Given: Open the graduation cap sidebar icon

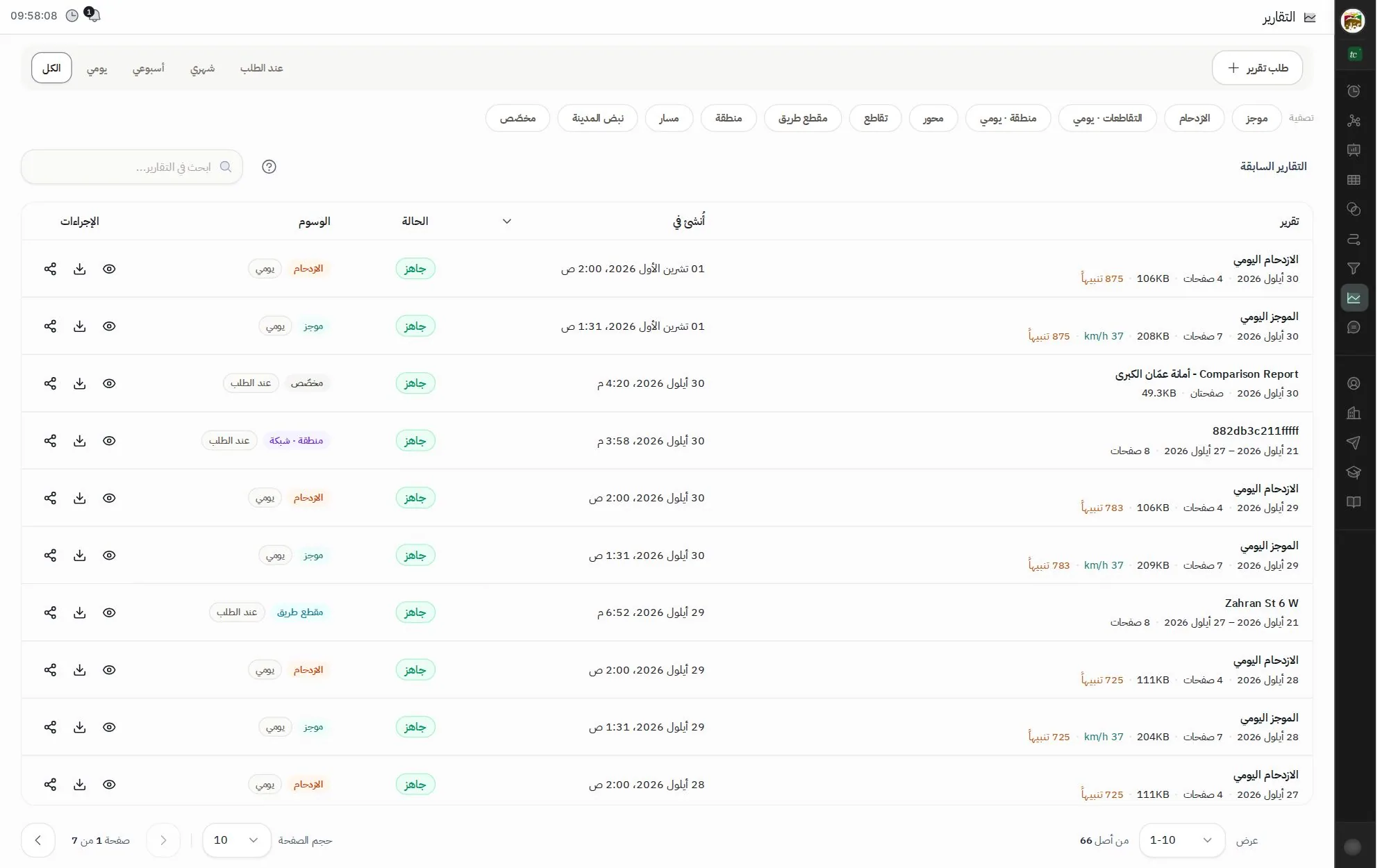Looking at the screenshot, I should point(1354,472).
